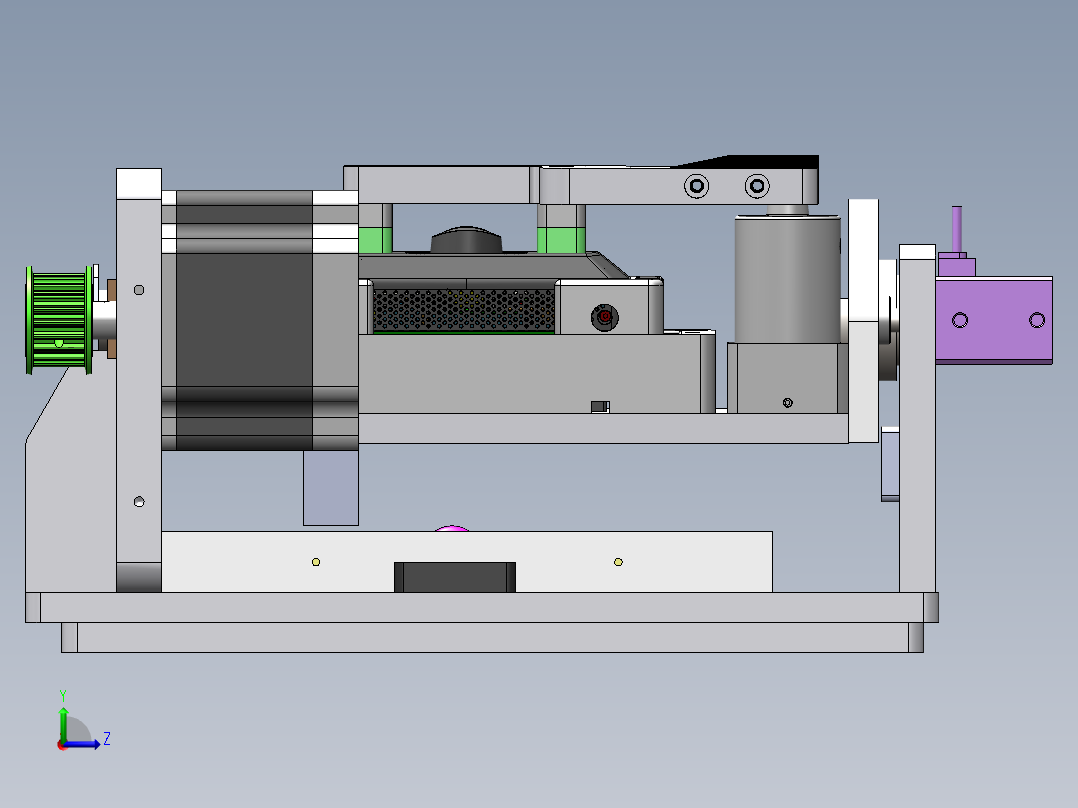Click the right yellow dot on white plate

pyautogui.click(x=618, y=562)
